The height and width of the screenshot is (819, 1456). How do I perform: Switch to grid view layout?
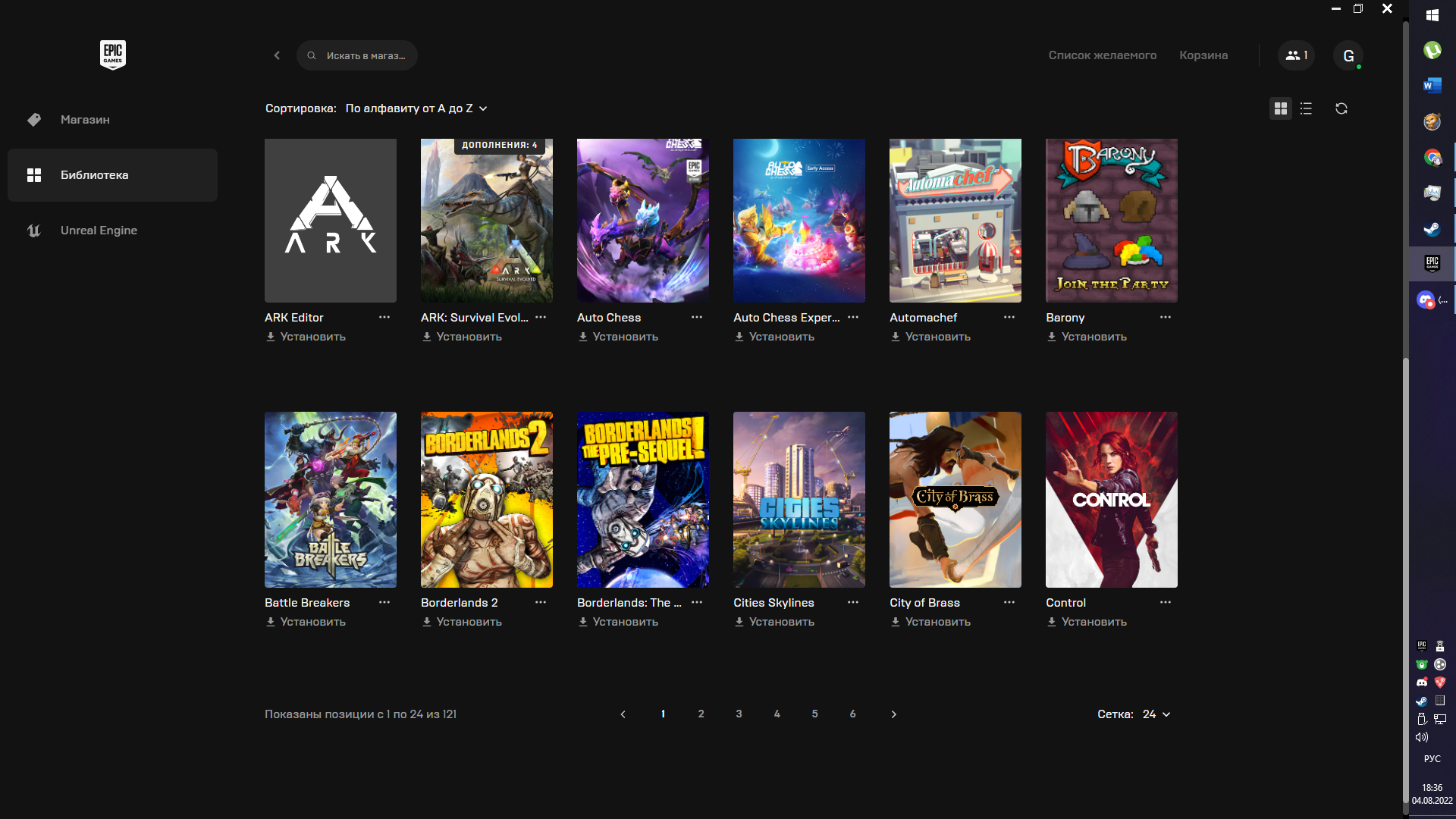(1281, 108)
